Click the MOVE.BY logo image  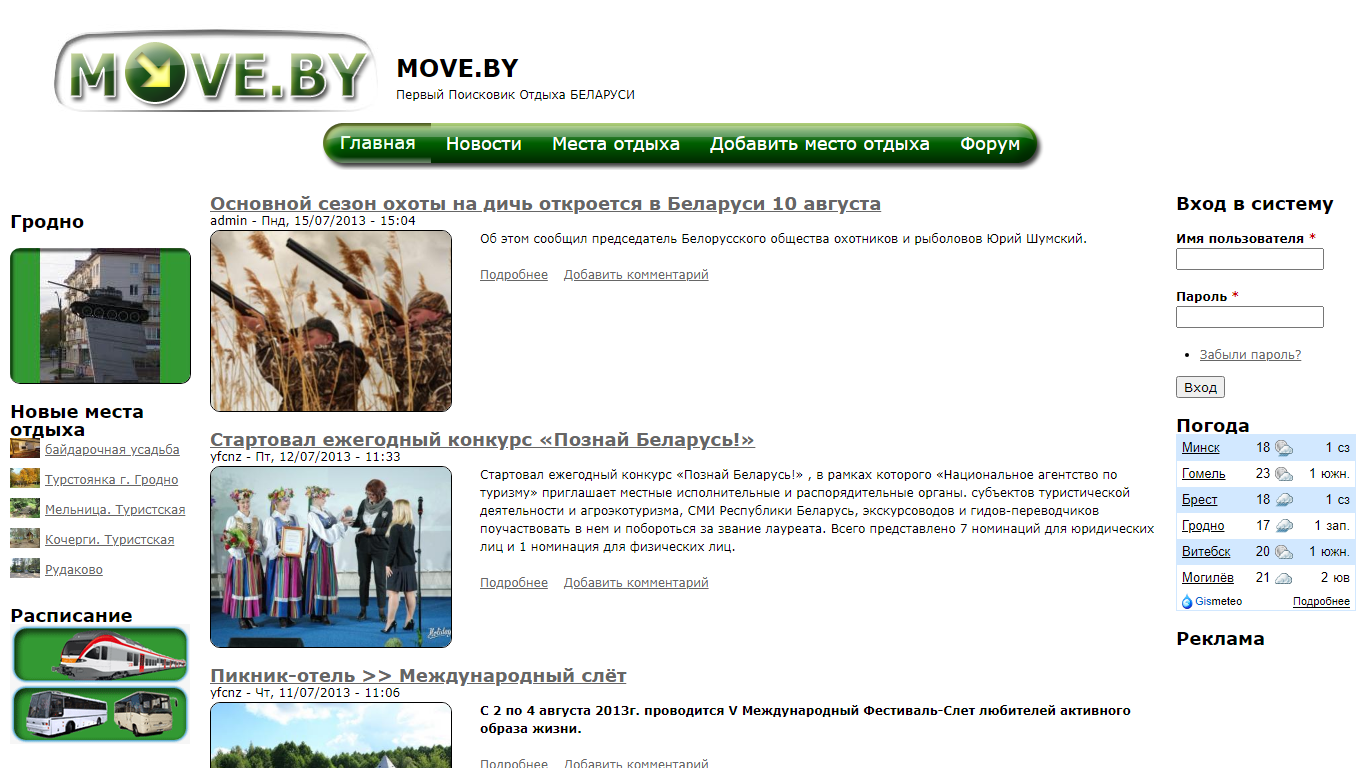tap(216, 70)
